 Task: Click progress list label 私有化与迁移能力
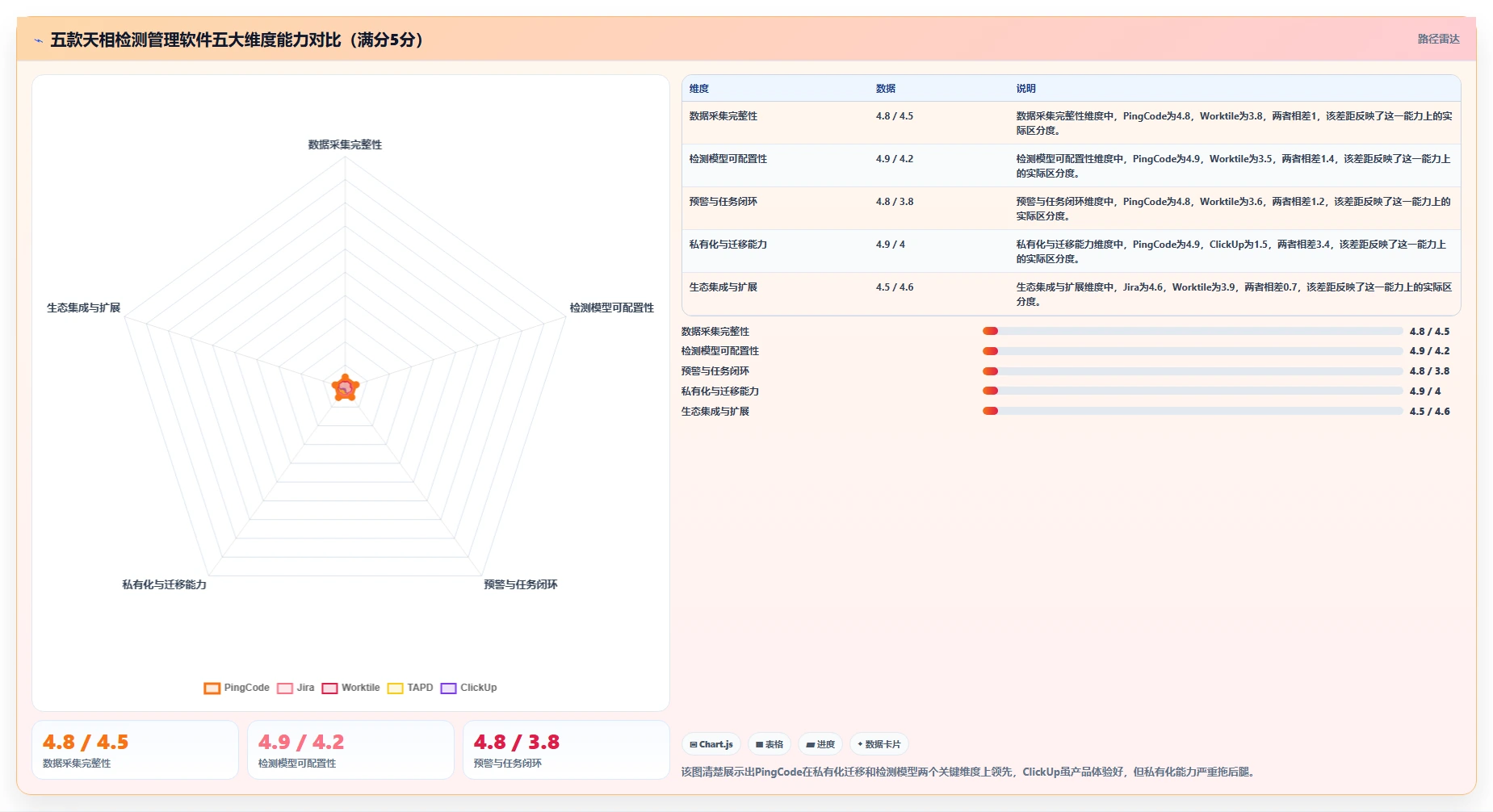click(719, 391)
